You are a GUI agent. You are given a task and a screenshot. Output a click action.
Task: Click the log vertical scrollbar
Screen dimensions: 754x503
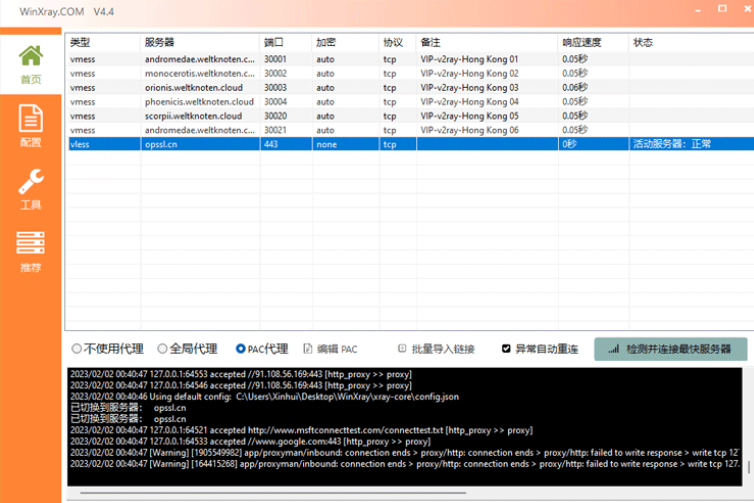[748, 467]
